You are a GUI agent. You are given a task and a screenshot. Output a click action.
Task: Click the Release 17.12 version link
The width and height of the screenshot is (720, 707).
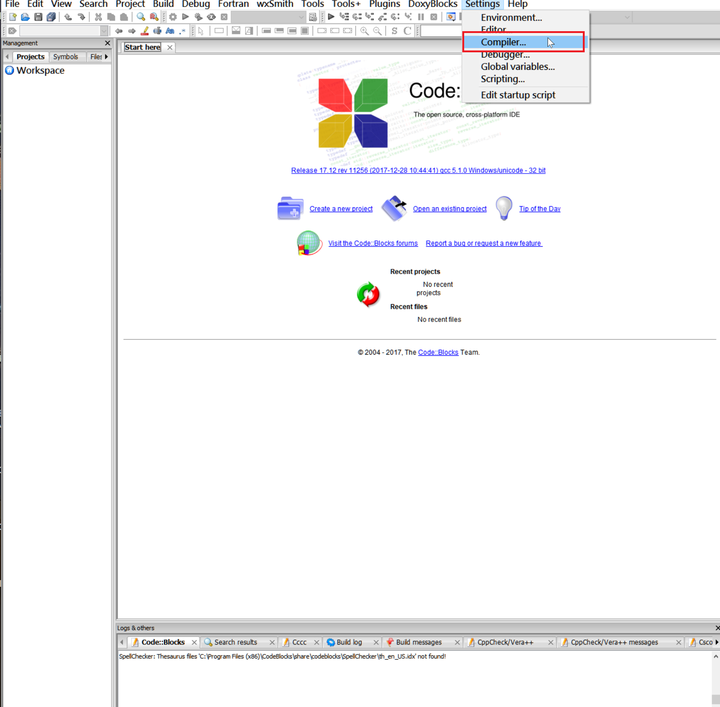tap(418, 170)
